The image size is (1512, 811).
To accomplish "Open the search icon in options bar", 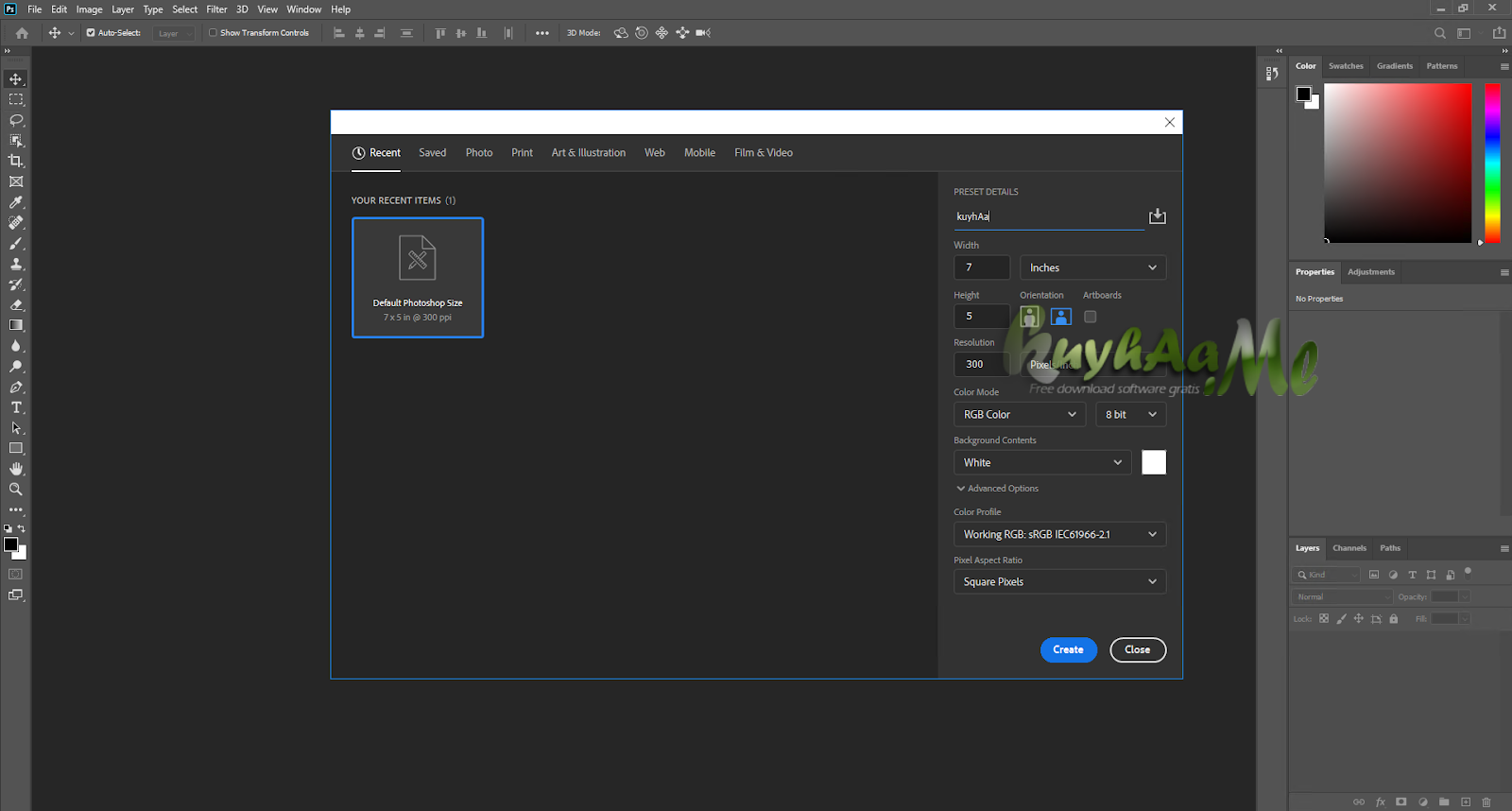I will (x=1440, y=33).
